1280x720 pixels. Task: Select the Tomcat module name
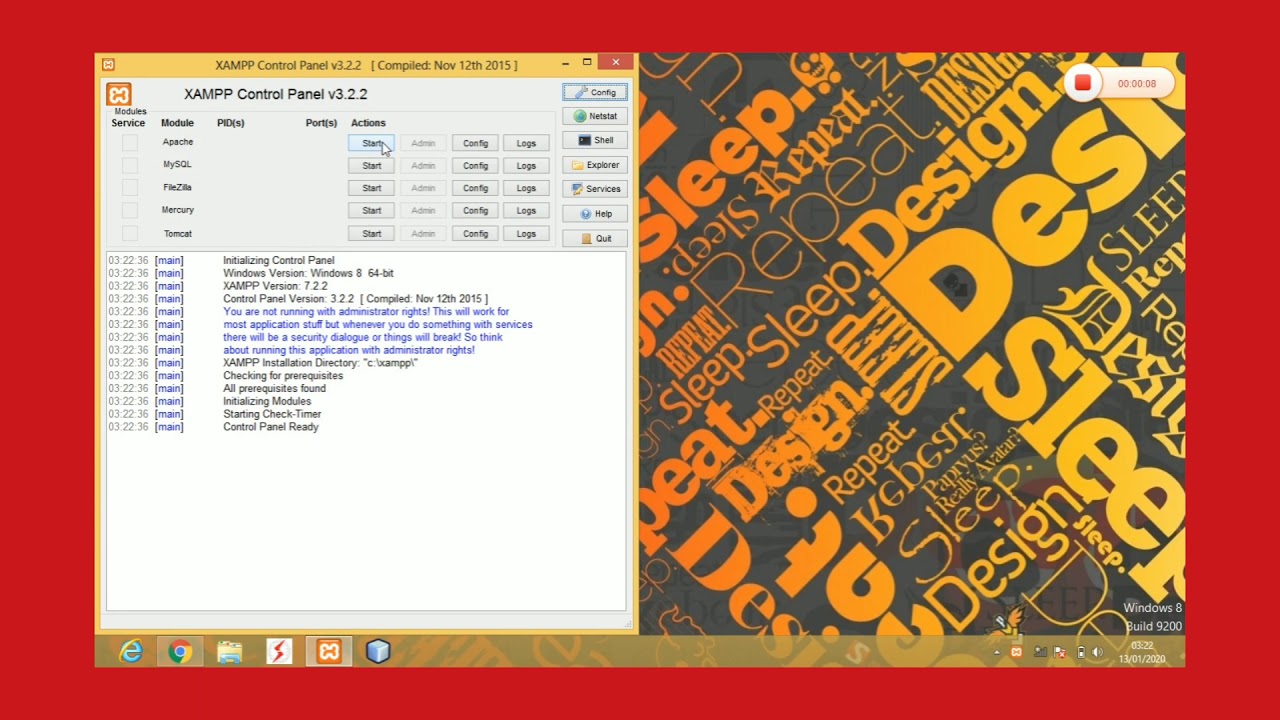point(178,233)
